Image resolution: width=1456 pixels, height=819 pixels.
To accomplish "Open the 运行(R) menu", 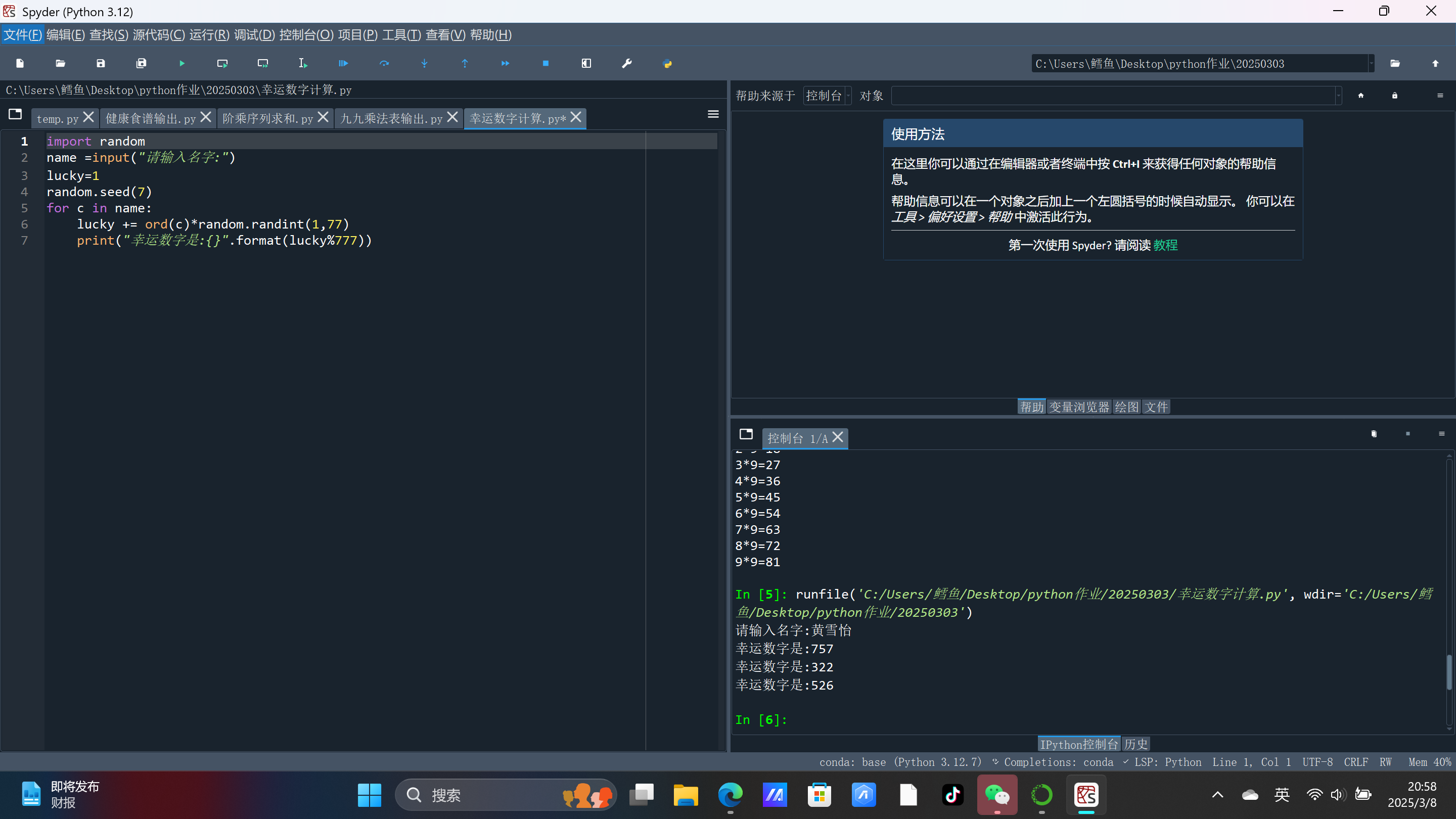I will click(x=209, y=35).
